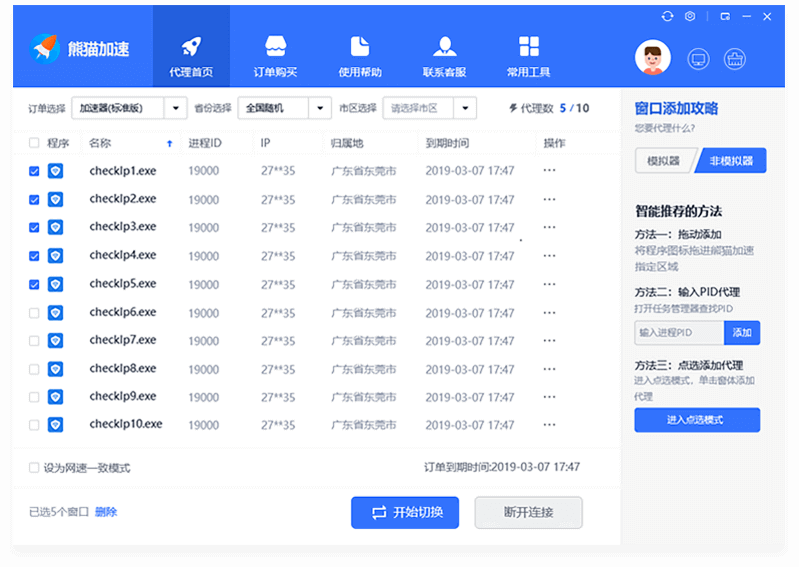The width and height of the screenshot is (799, 567).
Task: Click the 输入进程PID input field
Action: coord(679,332)
